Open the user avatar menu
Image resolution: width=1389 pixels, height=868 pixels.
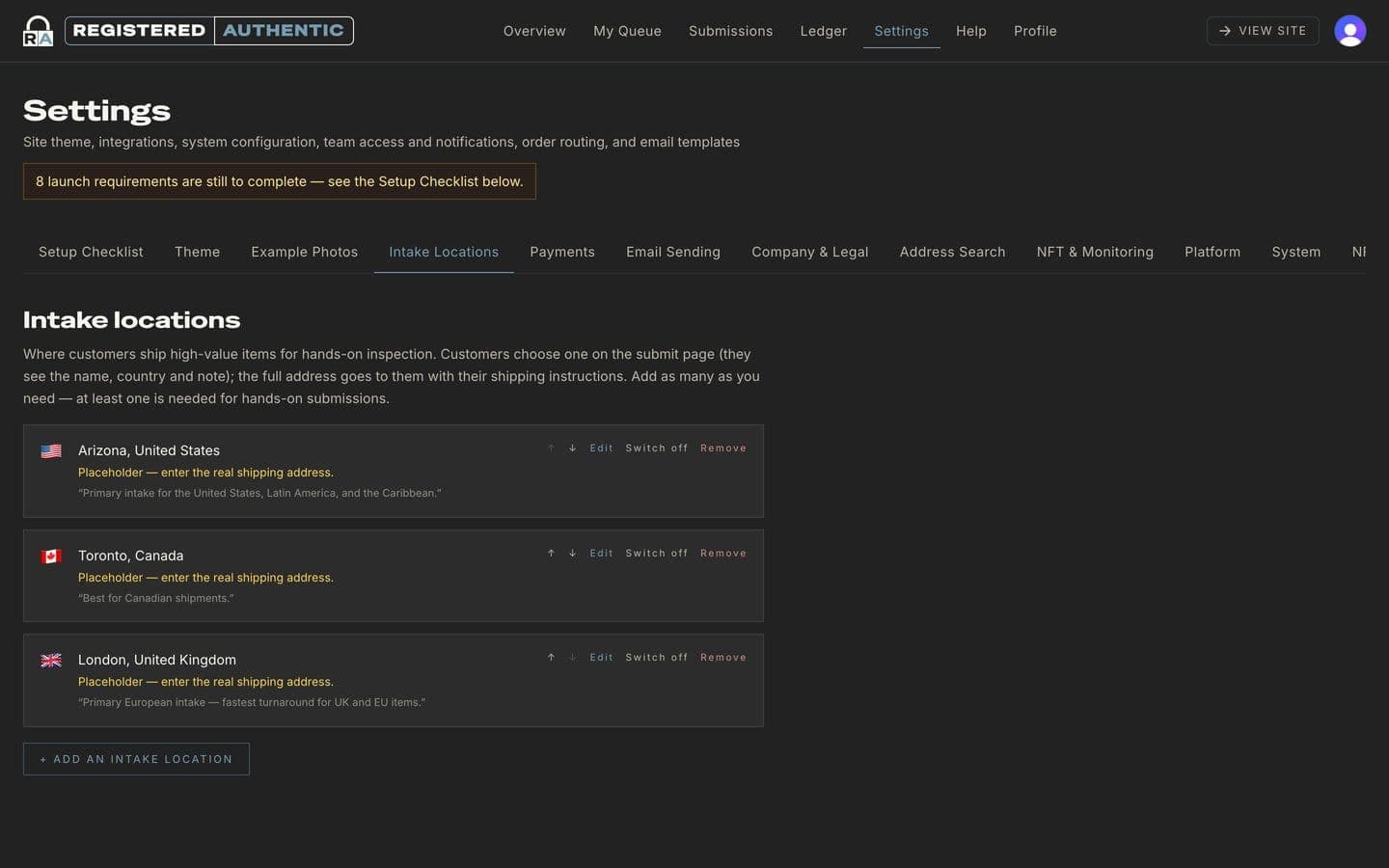click(x=1349, y=31)
